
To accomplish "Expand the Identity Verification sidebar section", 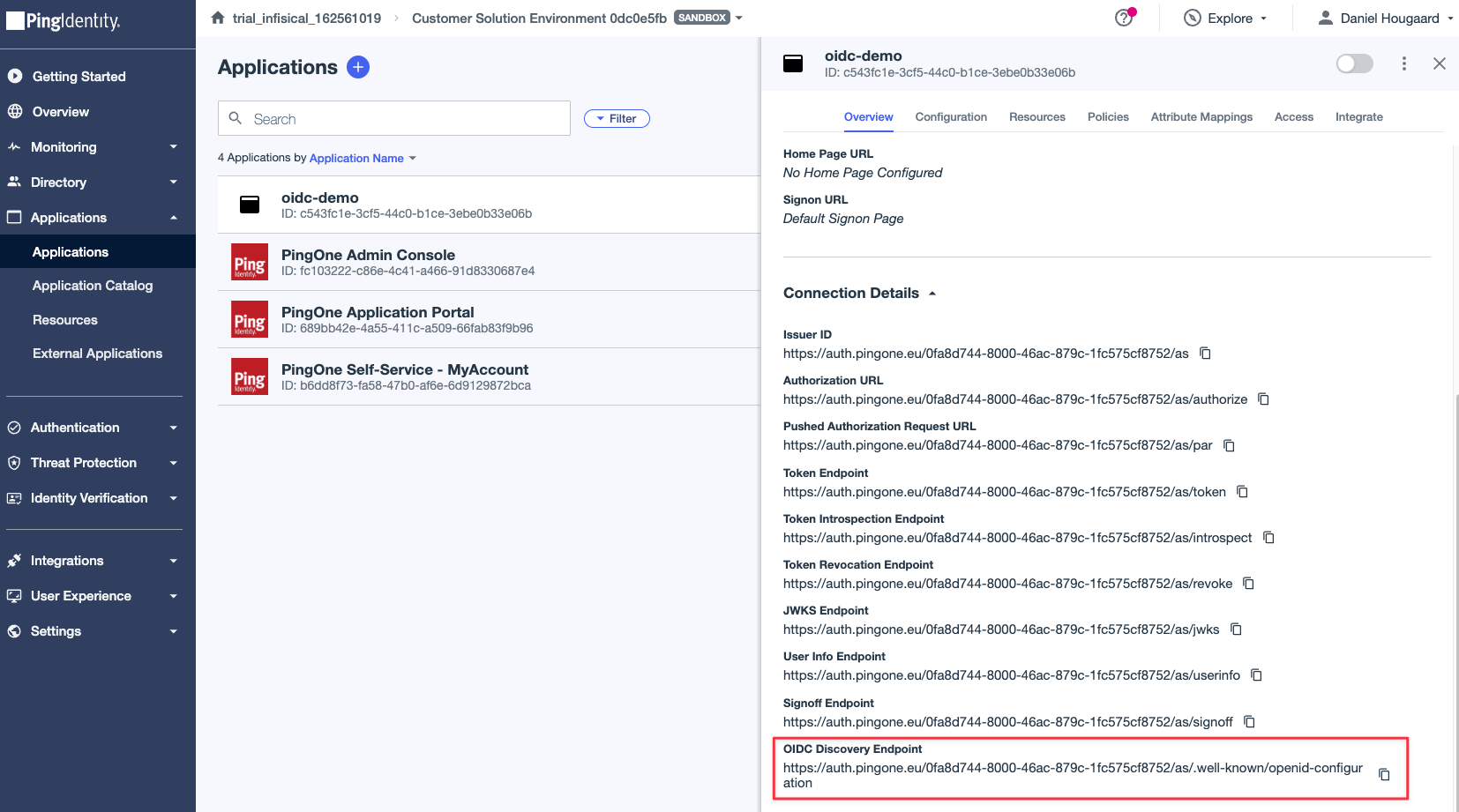I will tap(97, 498).
